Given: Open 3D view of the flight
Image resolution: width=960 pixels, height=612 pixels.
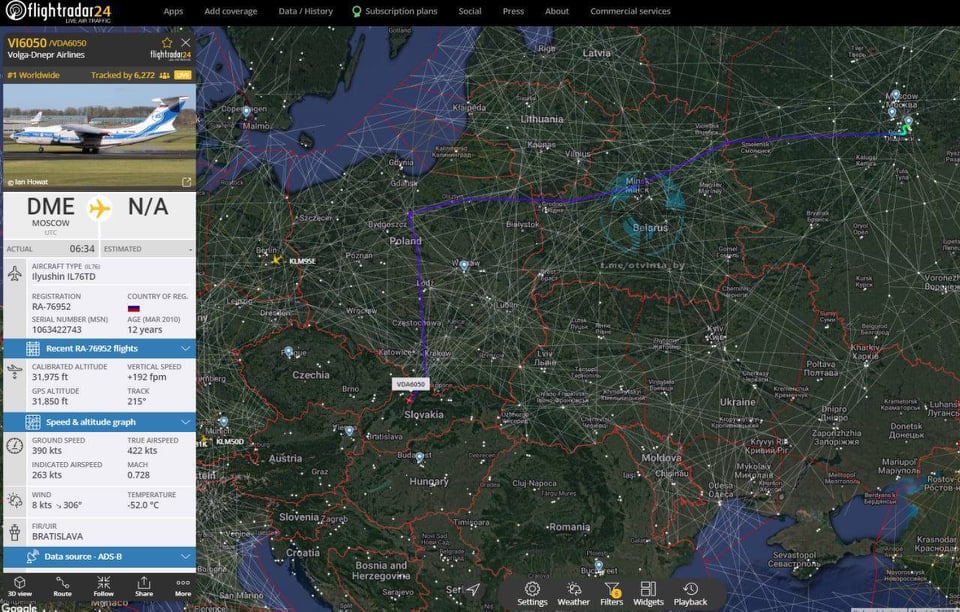Looking at the screenshot, I should tap(20, 586).
